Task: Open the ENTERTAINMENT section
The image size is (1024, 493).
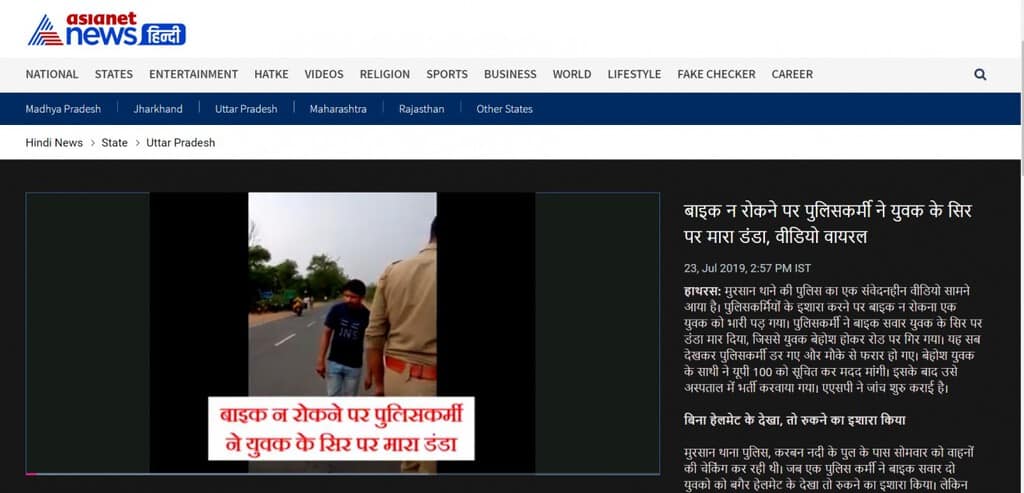Action: click(193, 74)
